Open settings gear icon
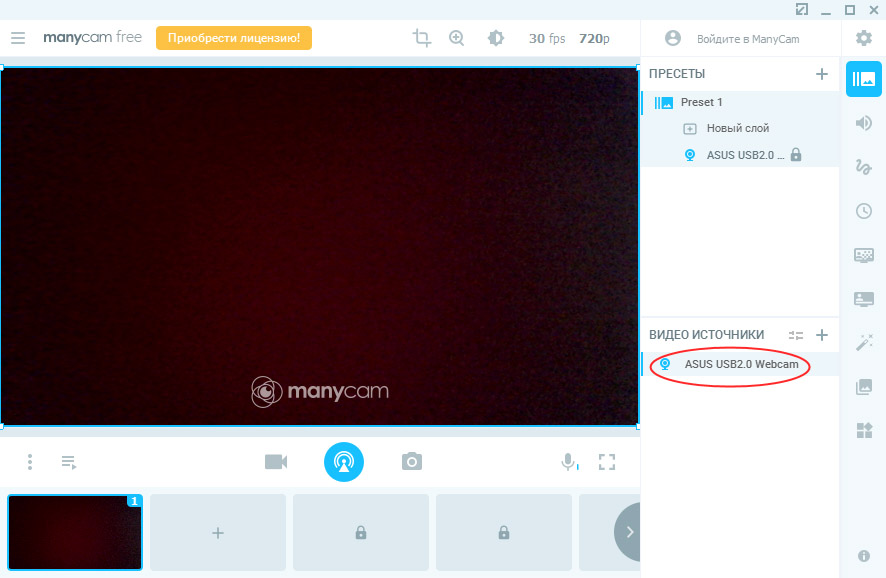The height and width of the screenshot is (578, 886). point(863,38)
